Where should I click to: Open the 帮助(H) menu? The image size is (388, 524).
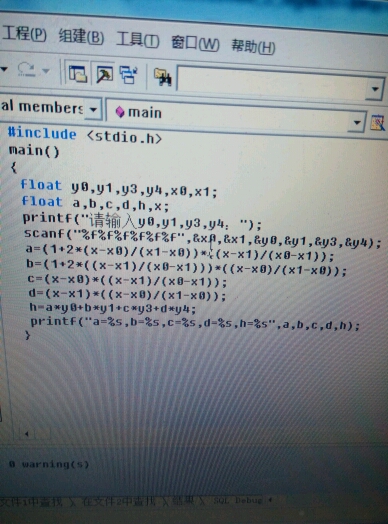(253, 46)
